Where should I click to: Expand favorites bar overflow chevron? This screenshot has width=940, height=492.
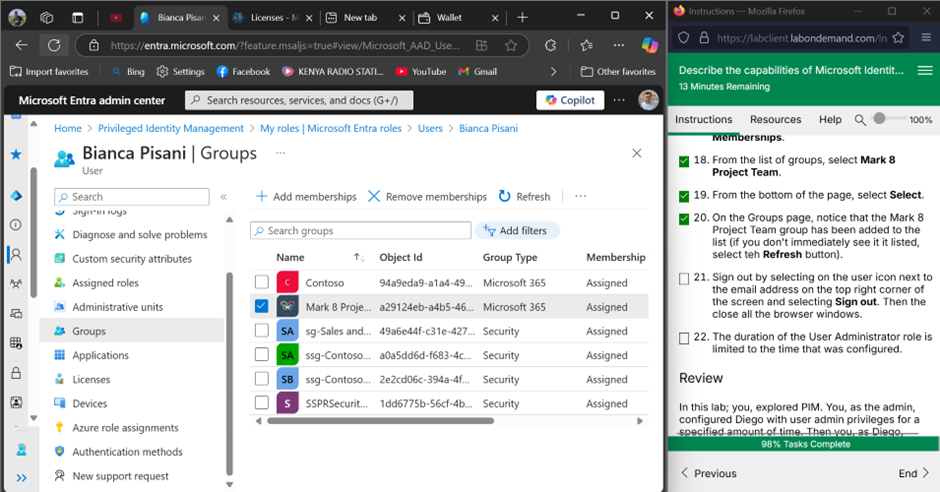(x=553, y=71)
